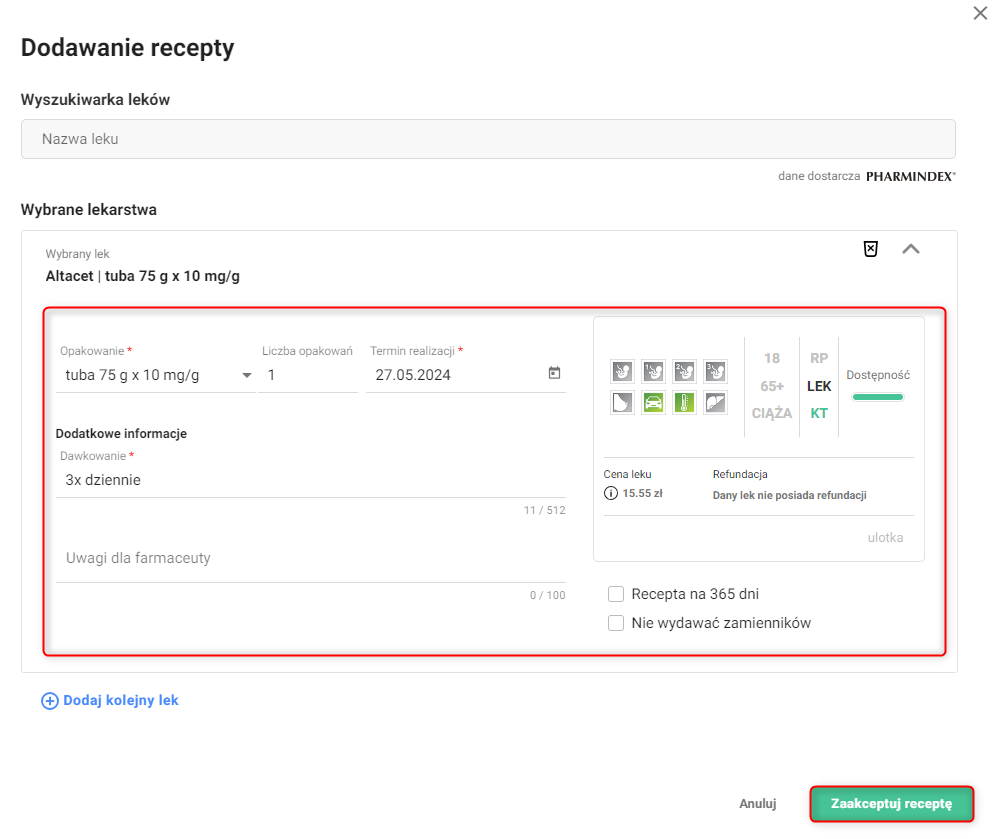
Task: Open the calendar date picker
Action: 554,374
